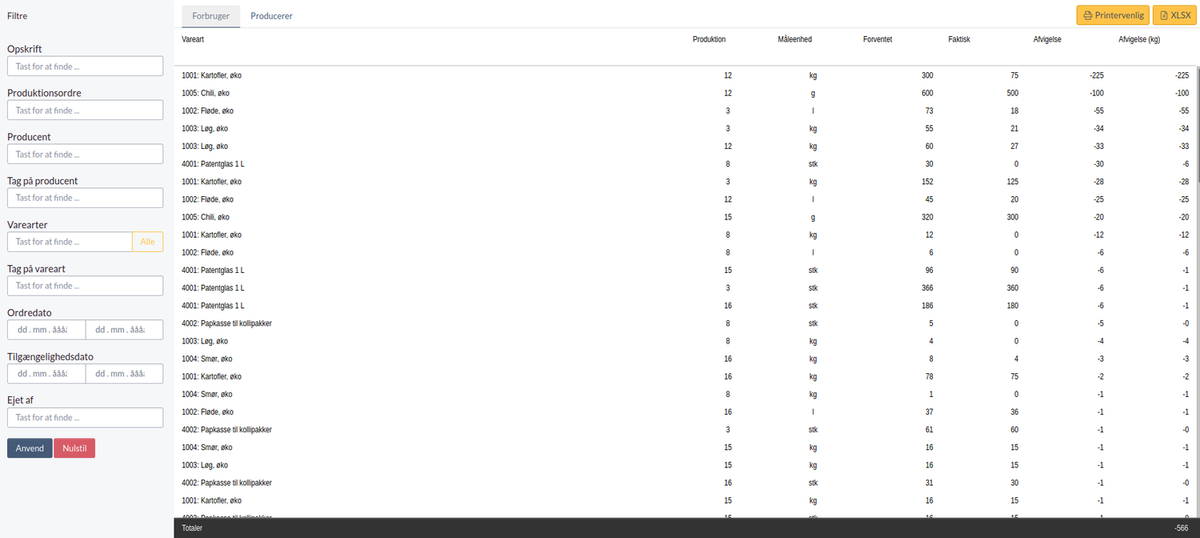Export table with XLSX button
Viewport: 1200px width, 538px height.
[x=1176, y=15]
